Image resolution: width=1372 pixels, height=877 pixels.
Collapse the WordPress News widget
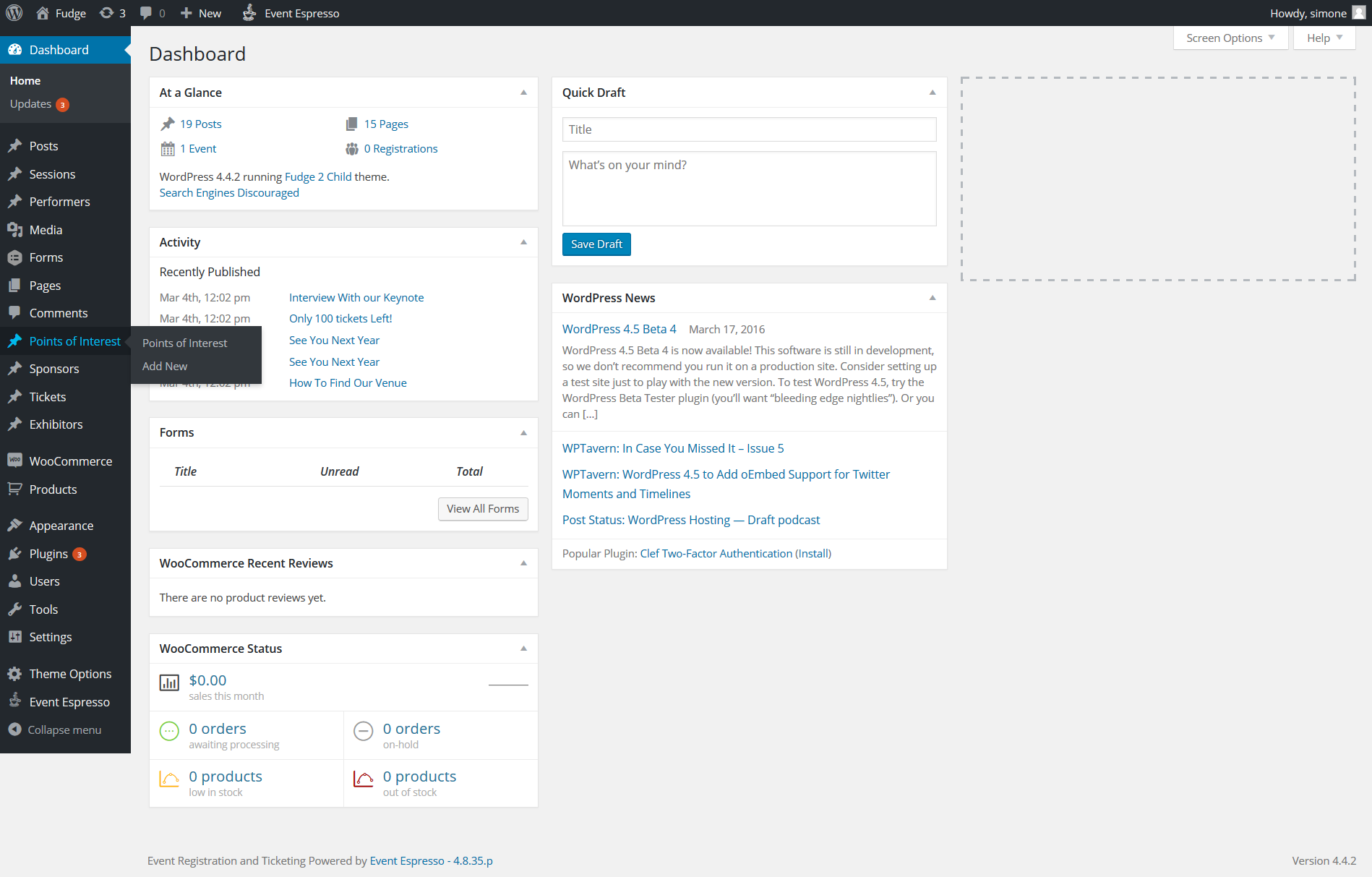coord(932,298)
